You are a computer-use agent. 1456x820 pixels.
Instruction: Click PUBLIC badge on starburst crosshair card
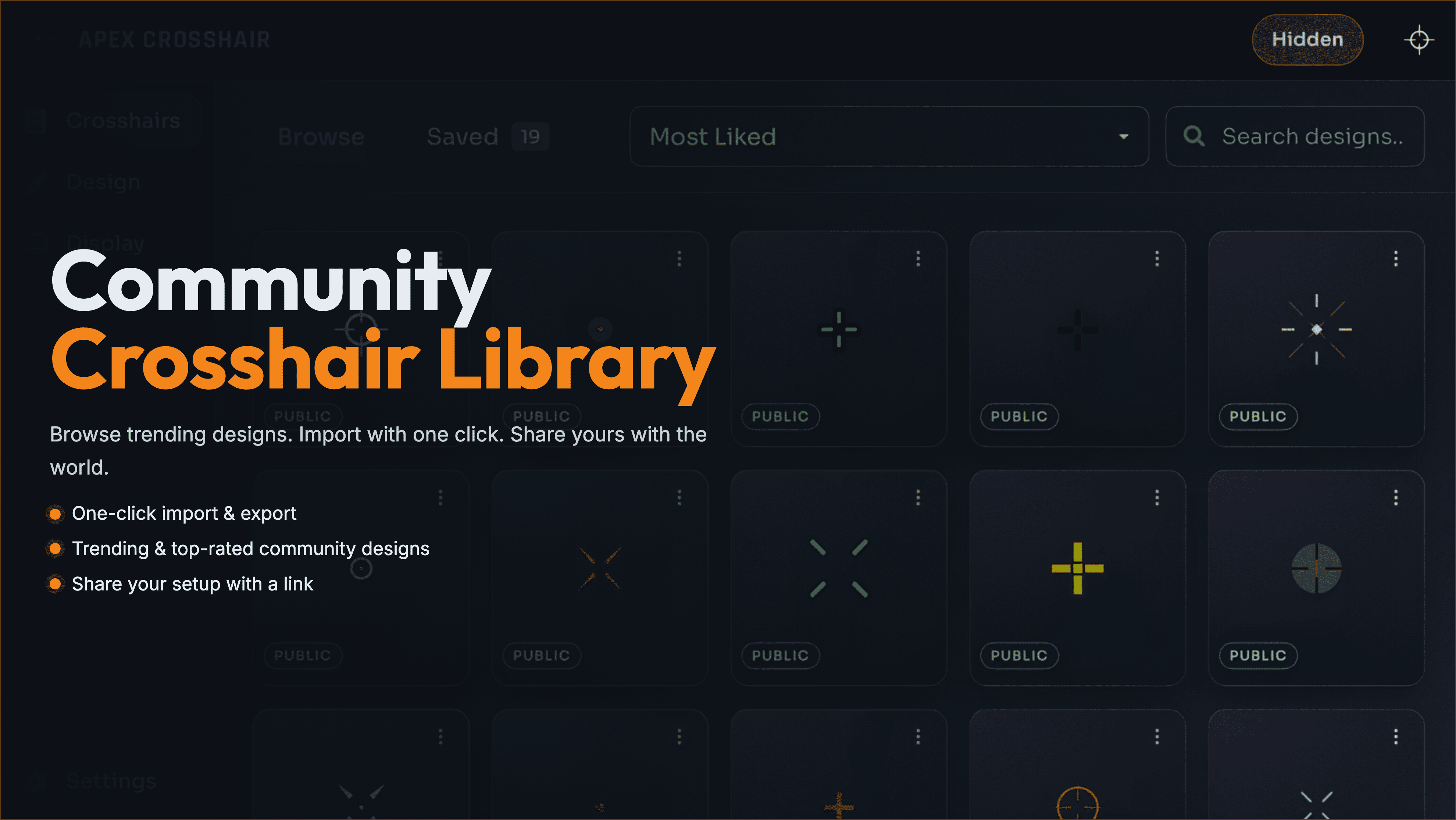(x=1257, y=417)
